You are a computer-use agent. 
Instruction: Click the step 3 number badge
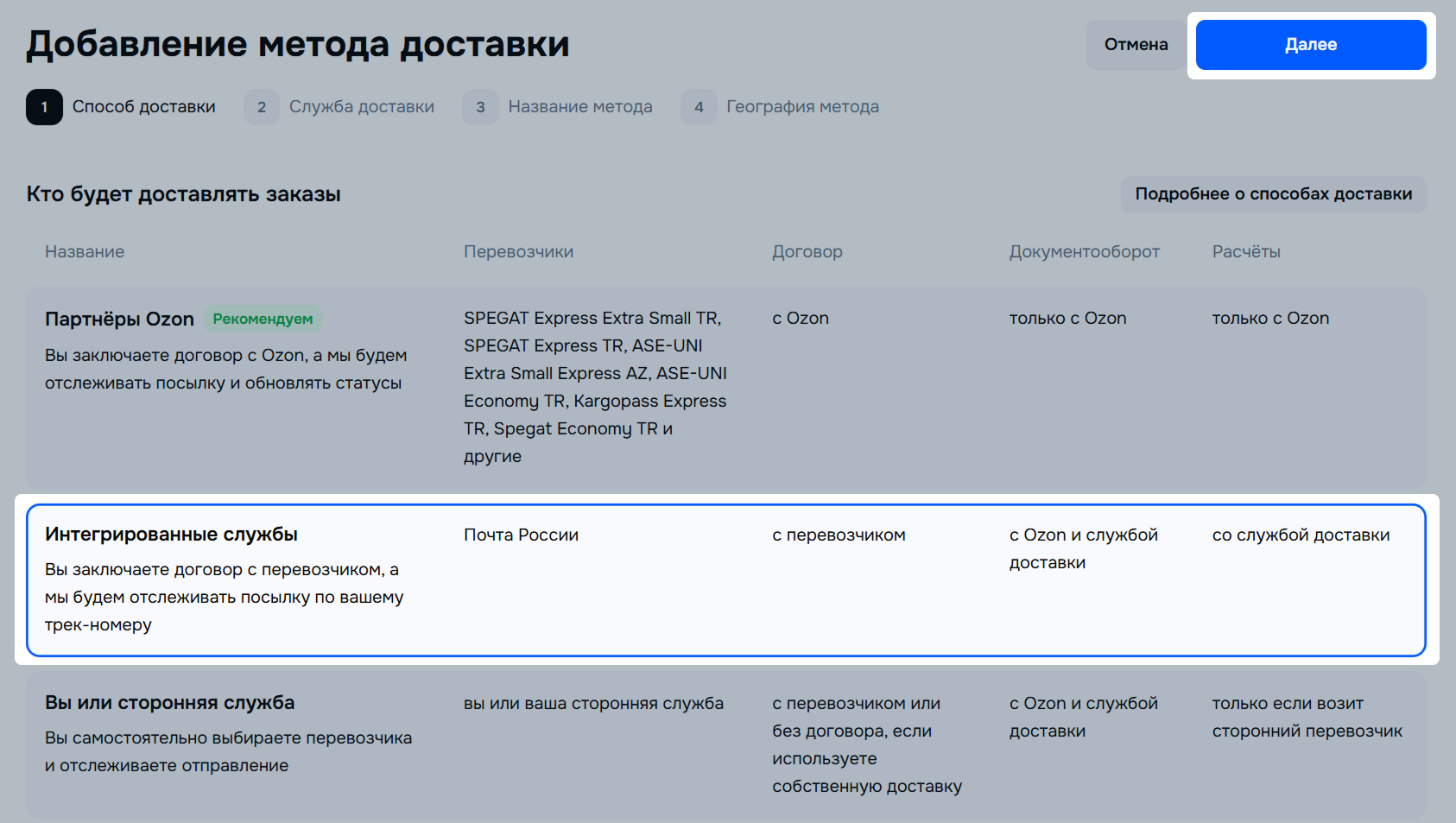click(480, 107)
